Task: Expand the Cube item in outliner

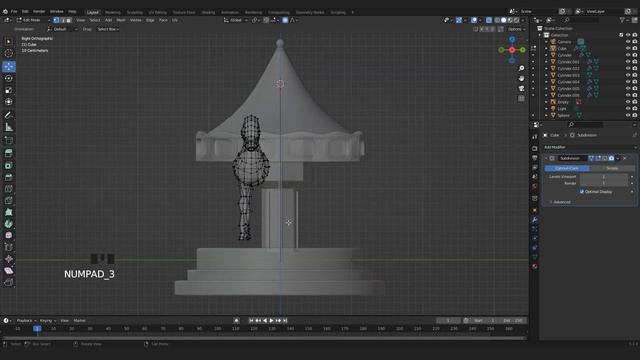Action: 546,48
